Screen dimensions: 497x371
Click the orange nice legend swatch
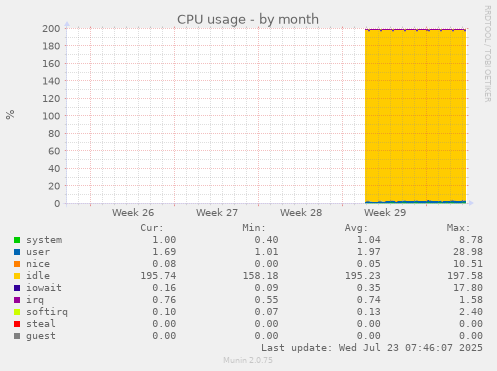pyautogui.click(x=17, y=264)
